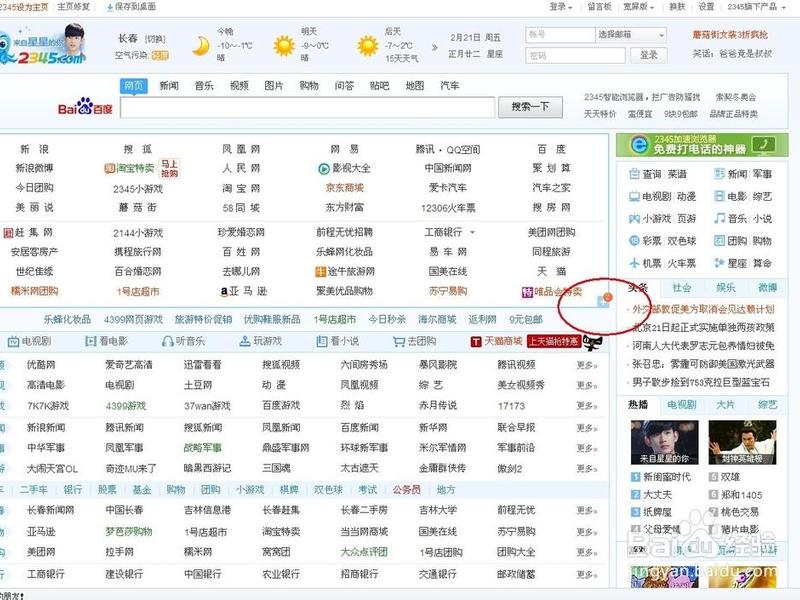Screen dimensions: 800x600
Task: Expand the 2345旗下产品 dropdown
Action: pos(757,7)
